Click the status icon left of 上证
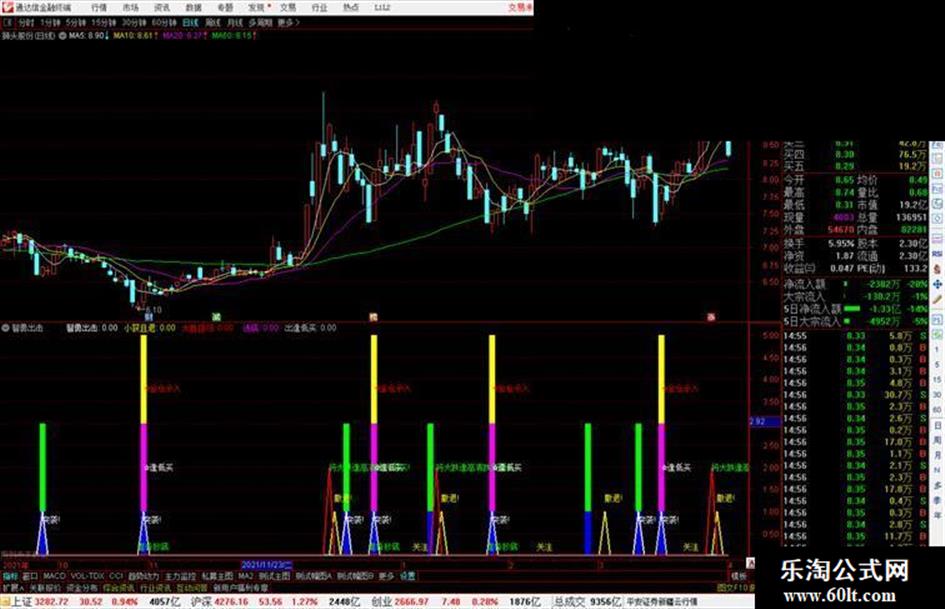945x609 pixels. point(5,602)
